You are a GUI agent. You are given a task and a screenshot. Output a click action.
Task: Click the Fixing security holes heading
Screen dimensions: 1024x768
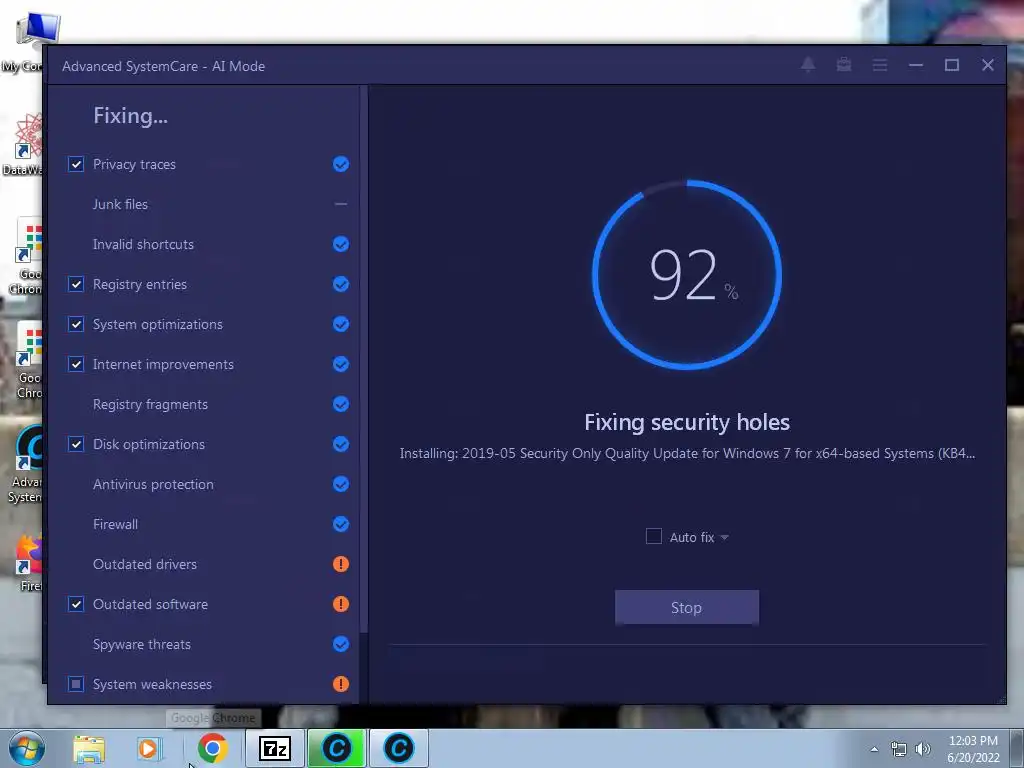pyautogui.click(x=686, y=422)
